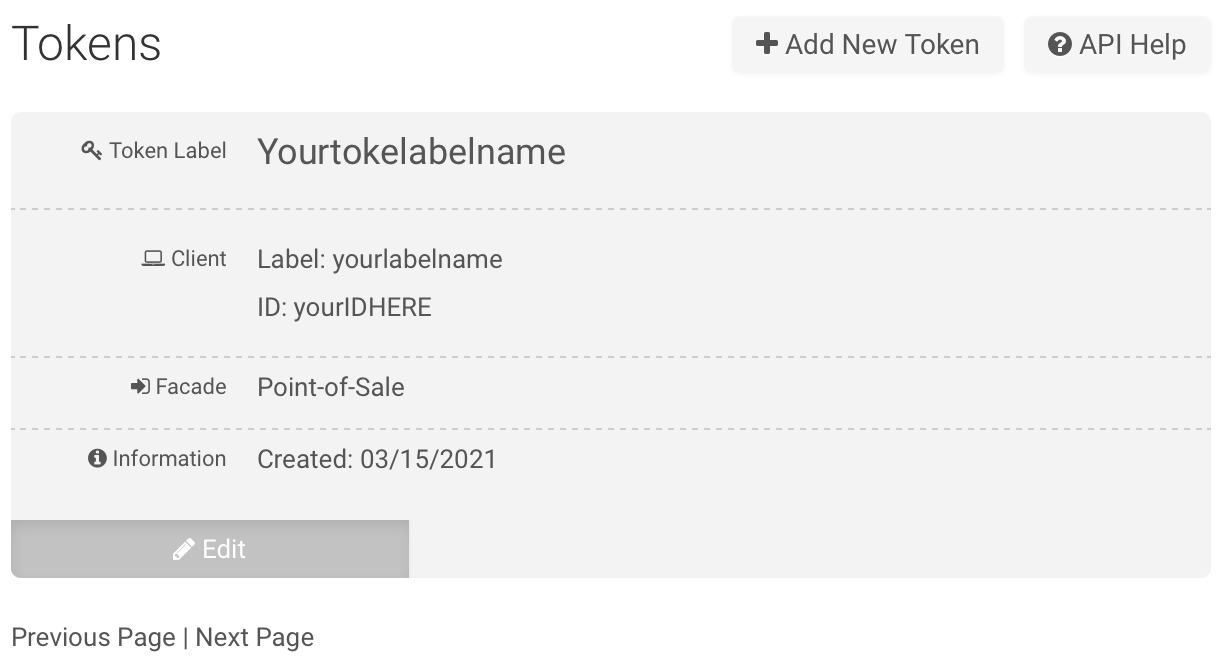Open the API Help page

pos(1117,44)
